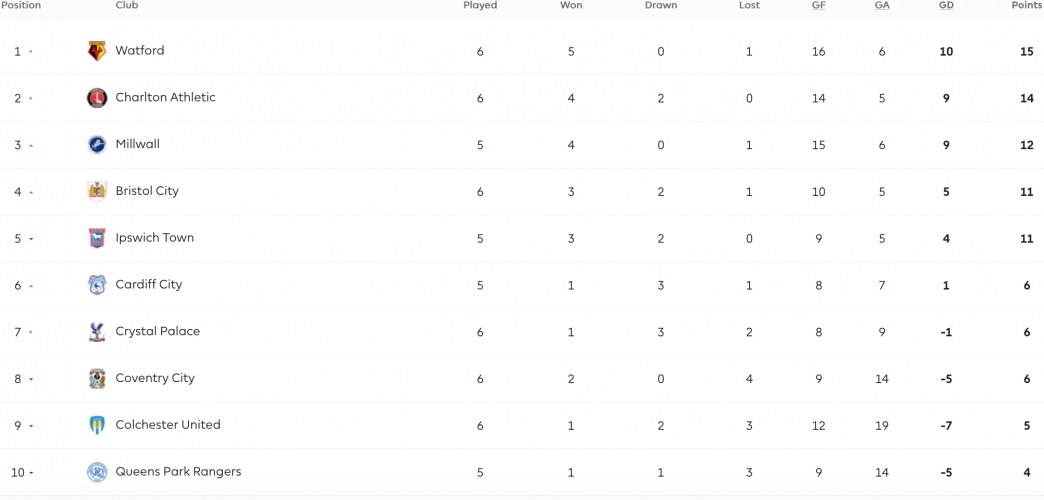Click the Millwall club crest

point(97,144)
